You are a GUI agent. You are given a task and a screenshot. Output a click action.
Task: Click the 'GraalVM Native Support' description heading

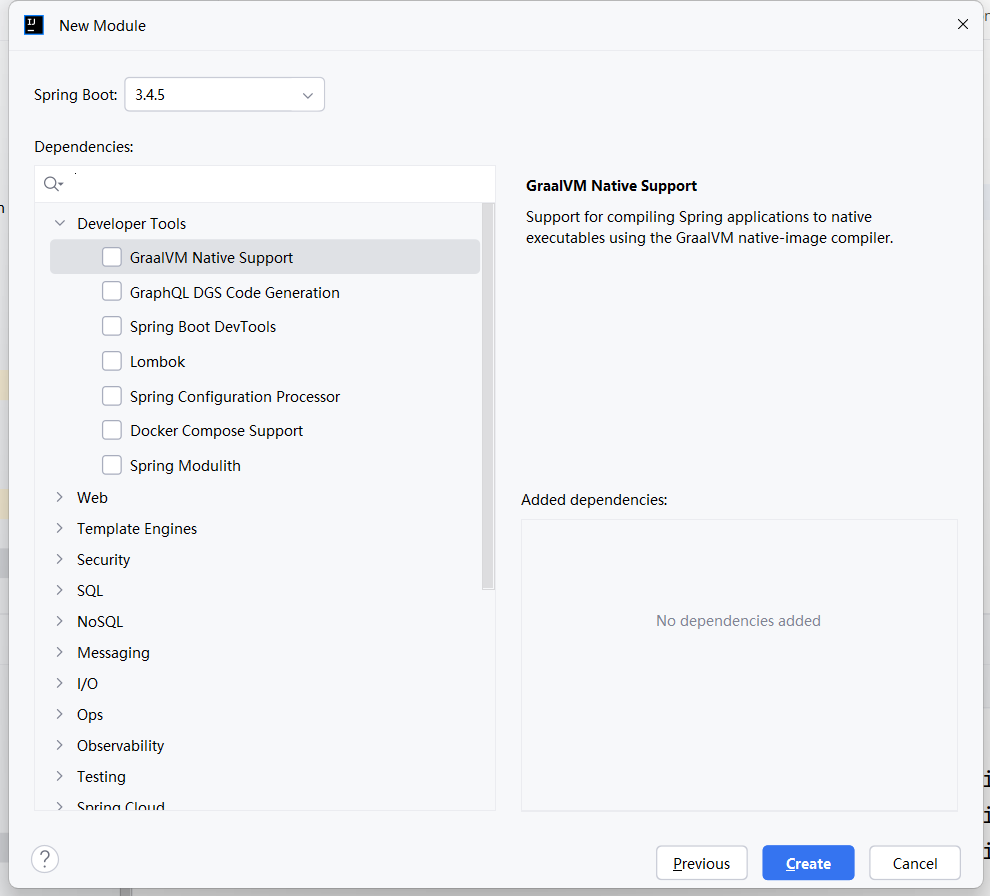pyautogui.click(x=611, y=186)
